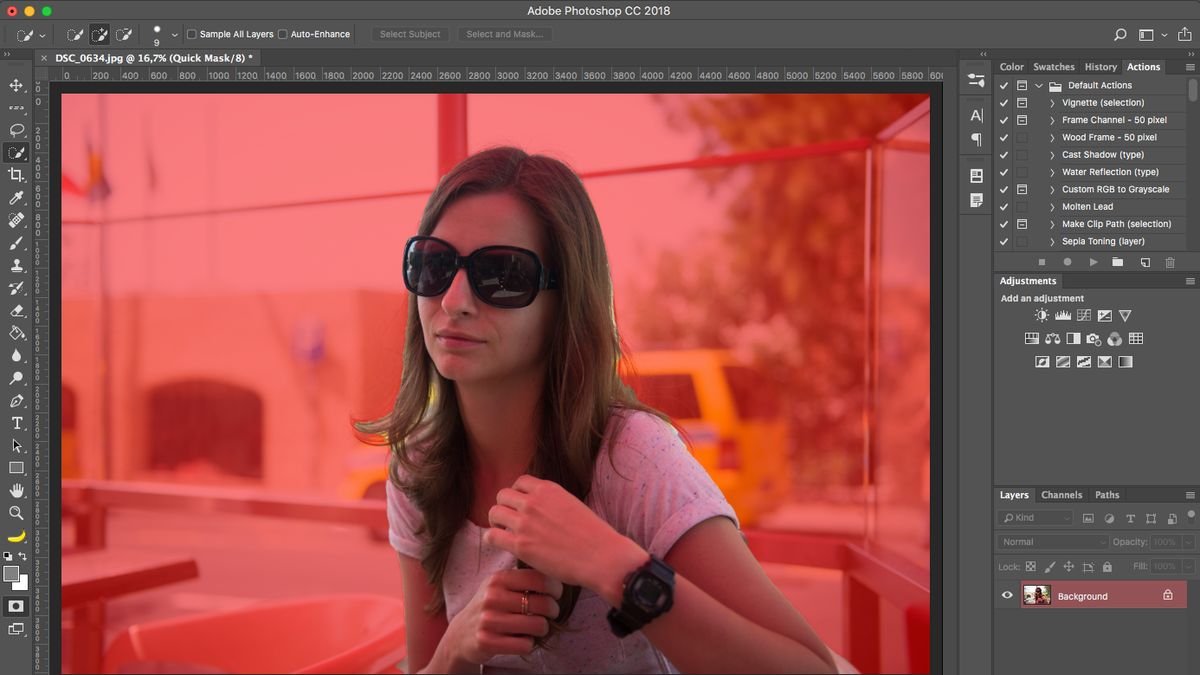1200x675 pixels.
Task: Click the Background layer thumbnail
Action: point(1039,595)
